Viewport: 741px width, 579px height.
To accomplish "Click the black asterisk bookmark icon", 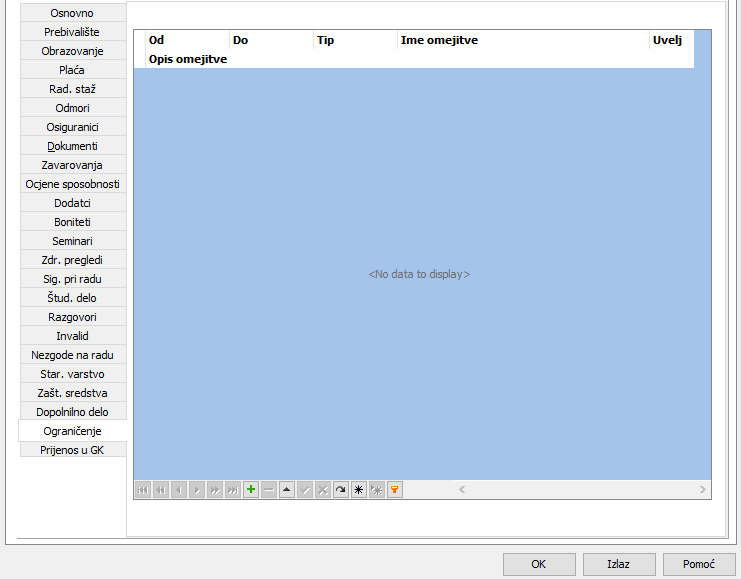I will pos(359,490).
